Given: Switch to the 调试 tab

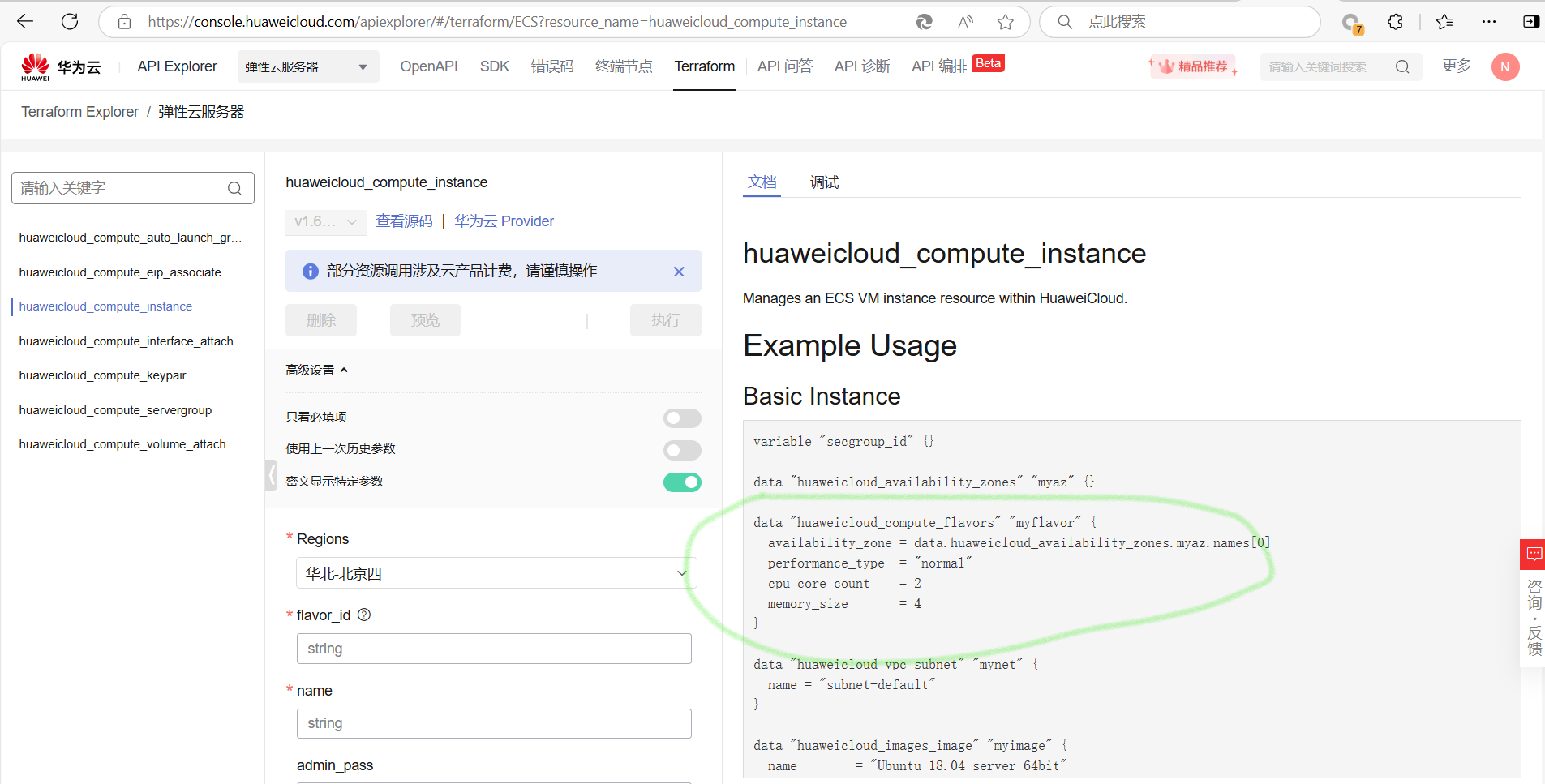Looking at the screenshot, I should point(825,182).
